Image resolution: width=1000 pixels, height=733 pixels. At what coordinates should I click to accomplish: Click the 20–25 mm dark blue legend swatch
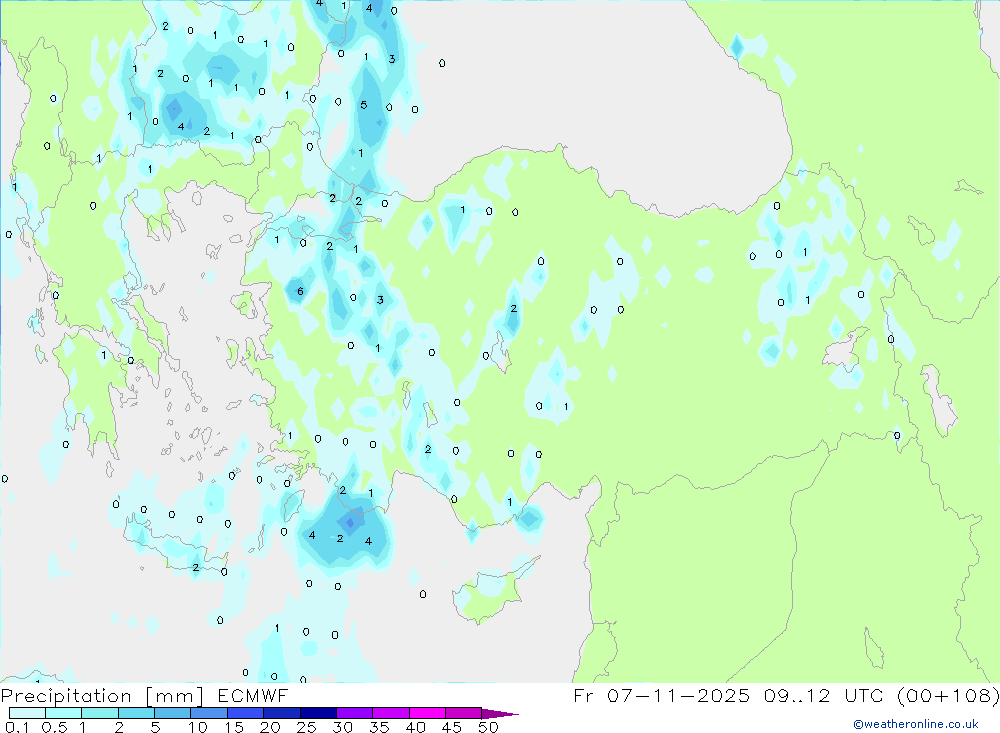pyautogui.click(x=281, y=713)
